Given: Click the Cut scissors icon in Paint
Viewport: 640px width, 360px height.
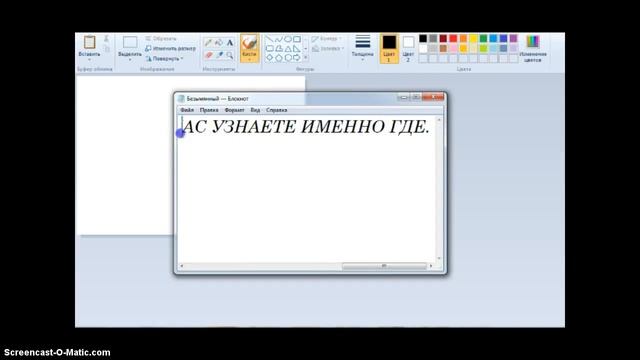Looking at the screenshot, I should point(106,39).
